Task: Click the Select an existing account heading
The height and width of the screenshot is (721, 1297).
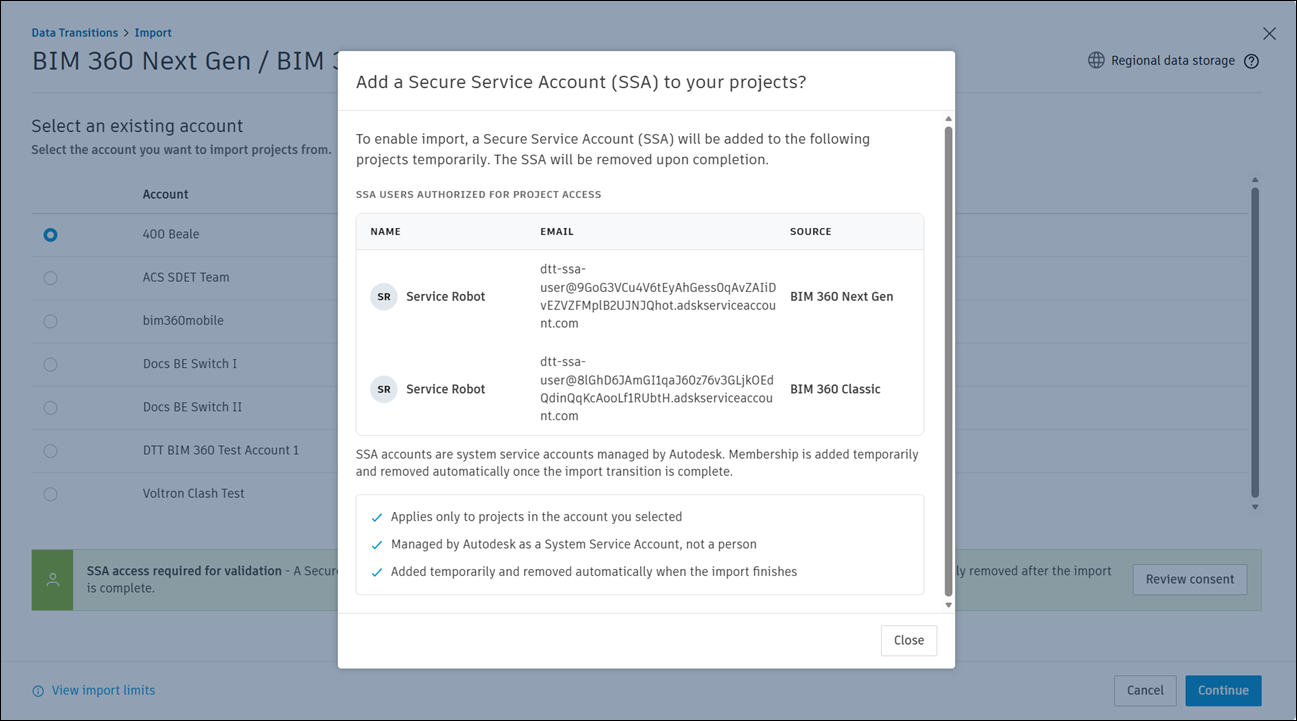Action: pos(137,126)
